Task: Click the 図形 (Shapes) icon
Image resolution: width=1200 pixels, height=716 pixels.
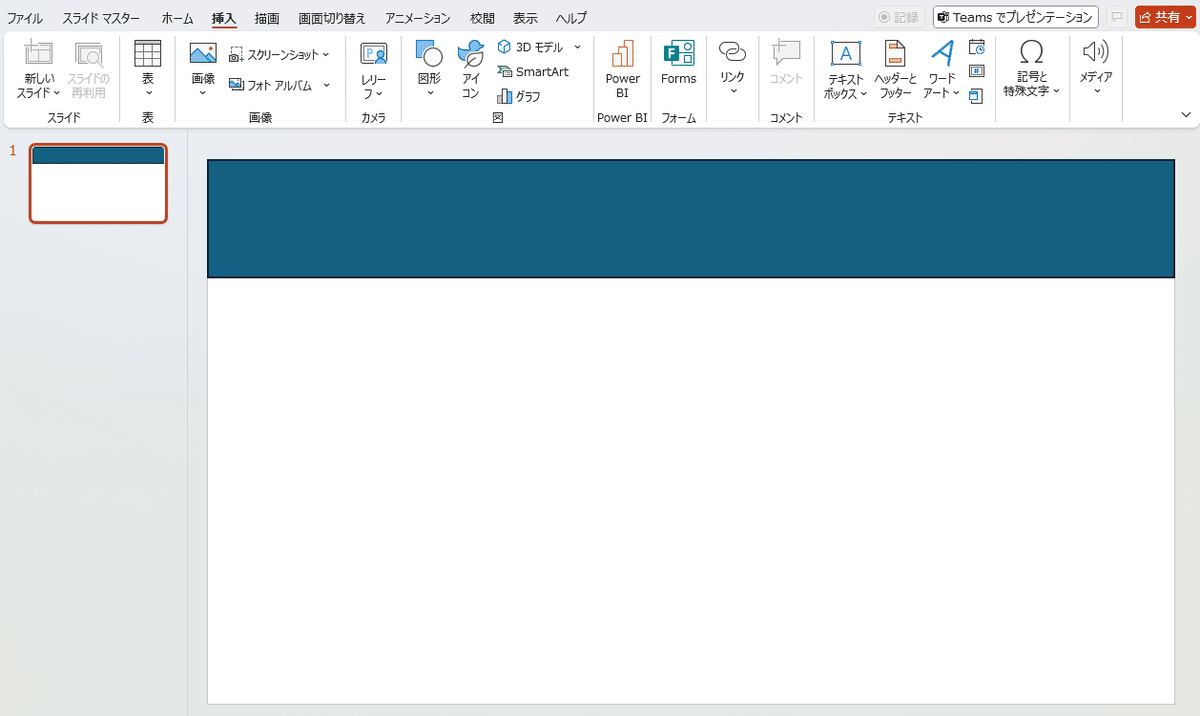Action: point(429,54)
